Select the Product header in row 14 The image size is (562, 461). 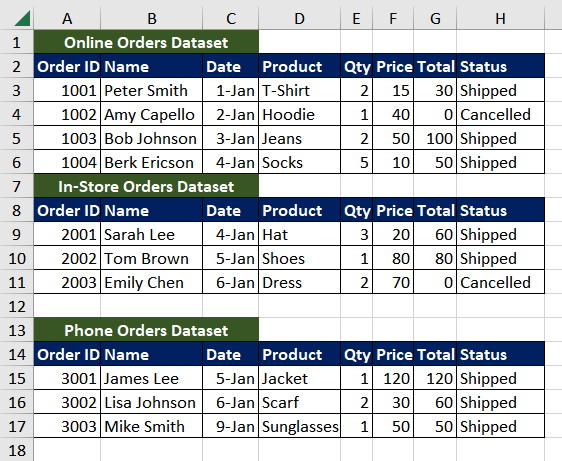(299, 354)
